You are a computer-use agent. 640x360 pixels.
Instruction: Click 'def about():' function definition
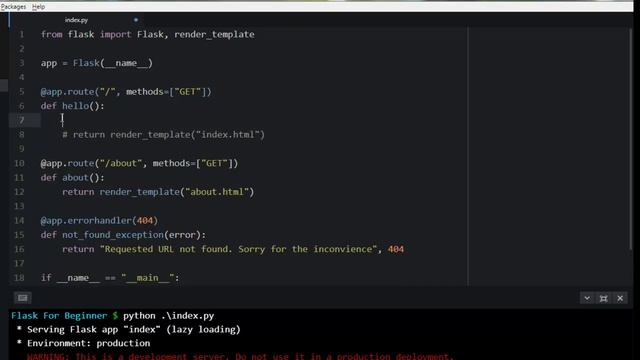click(73, 178)
